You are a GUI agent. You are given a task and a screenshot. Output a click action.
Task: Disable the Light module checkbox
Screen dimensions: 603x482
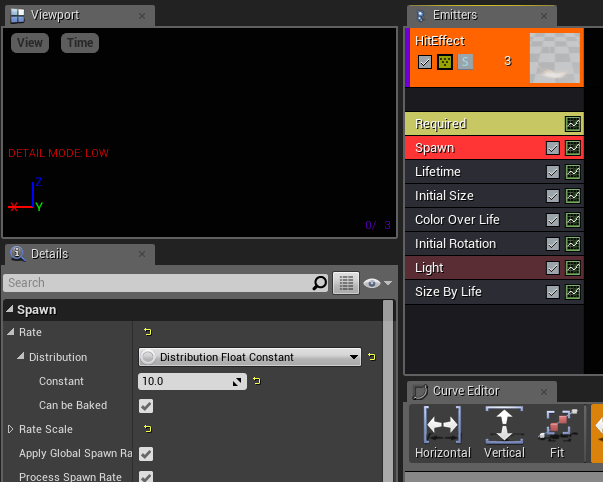[553, 268]
